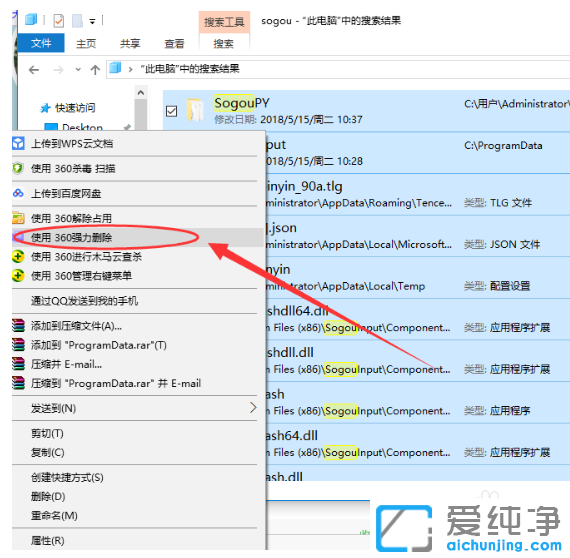Viewport: 570px width, 558px height.
Task: Click the 360 antivirus shield icon
Action: 17,168
